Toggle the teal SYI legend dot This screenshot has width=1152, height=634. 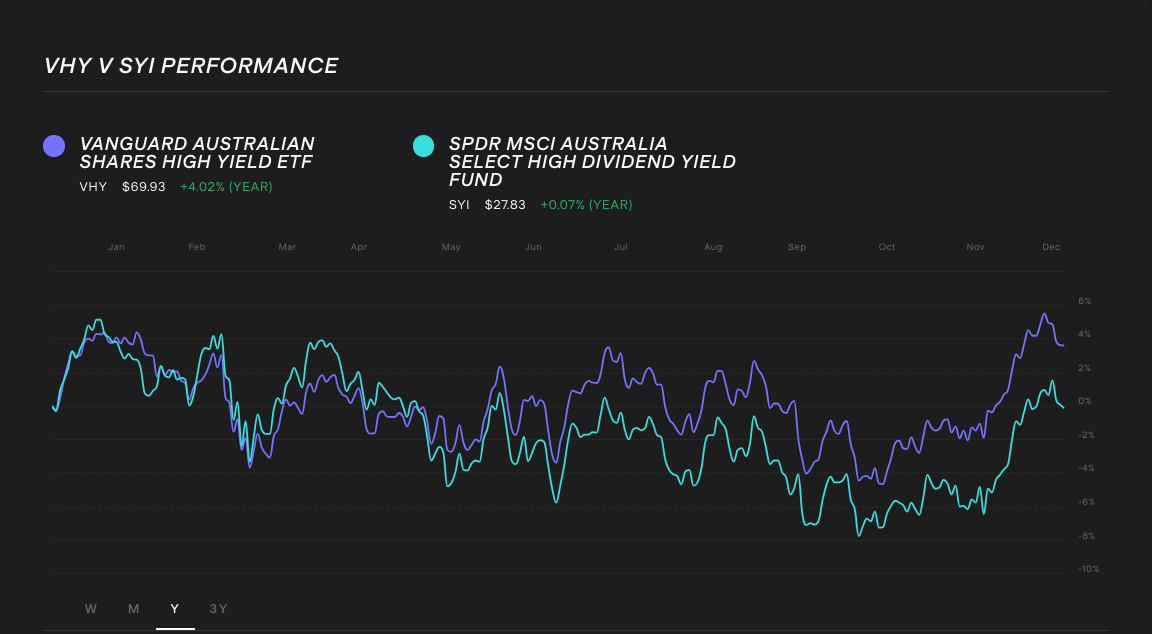424,145
